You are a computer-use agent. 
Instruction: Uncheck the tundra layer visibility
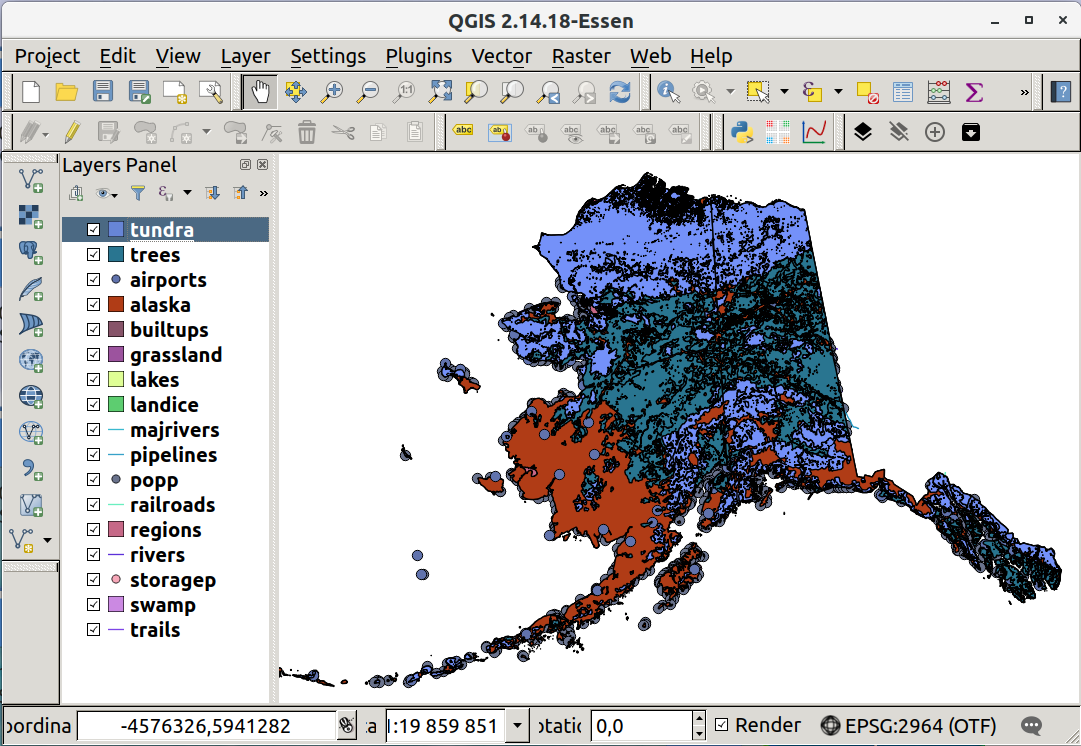coord(94,230)
